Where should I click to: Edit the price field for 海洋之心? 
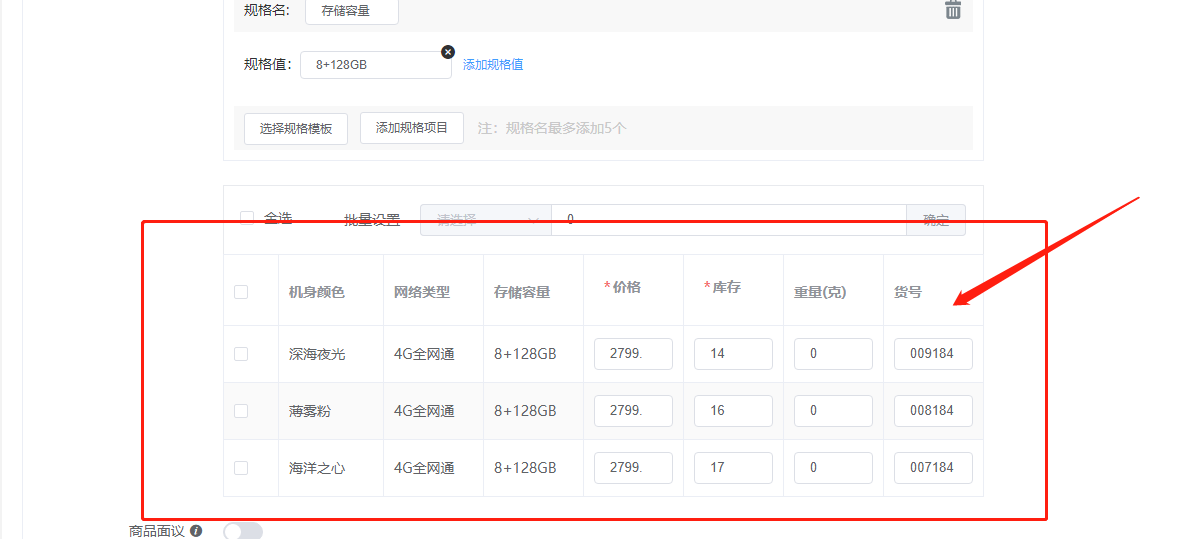click(x=633, y=468)
